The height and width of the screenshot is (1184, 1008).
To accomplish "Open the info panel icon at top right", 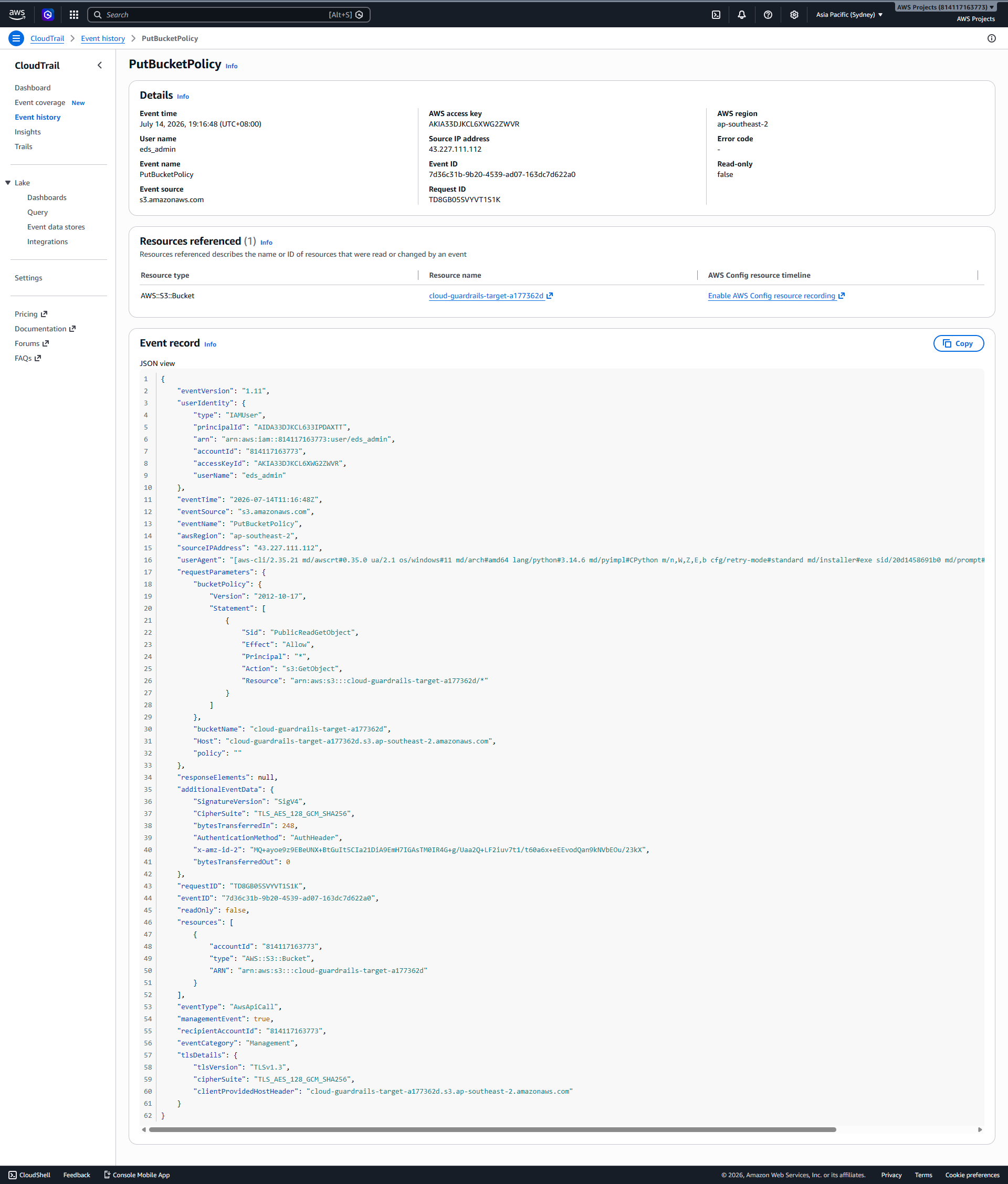I will pyautogui.click(x=991, y=38).
